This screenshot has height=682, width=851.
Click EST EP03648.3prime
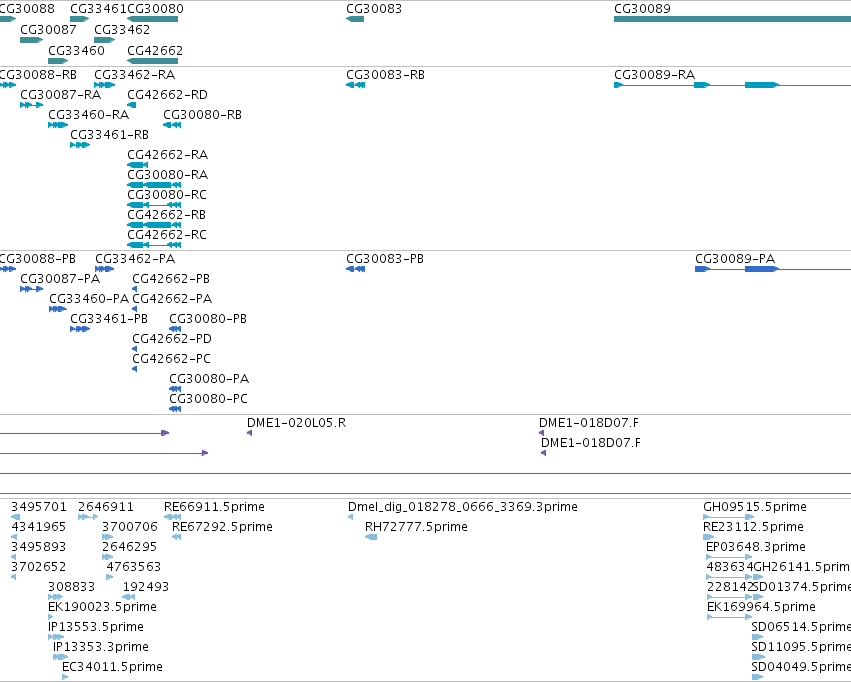[729, 557]
